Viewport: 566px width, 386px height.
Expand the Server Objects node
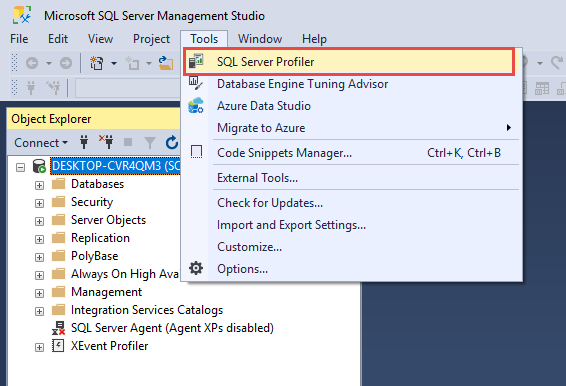point(39,221)
